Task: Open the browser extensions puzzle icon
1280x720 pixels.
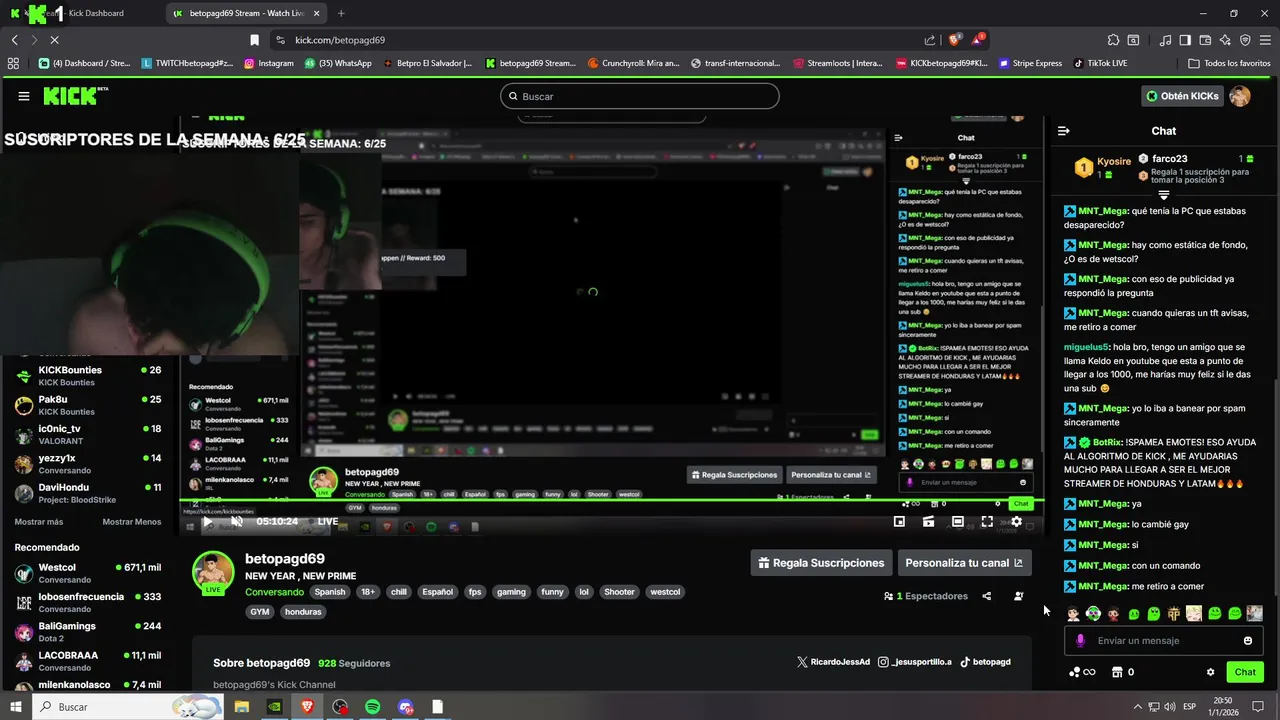Action: [x=1113, y=40]
